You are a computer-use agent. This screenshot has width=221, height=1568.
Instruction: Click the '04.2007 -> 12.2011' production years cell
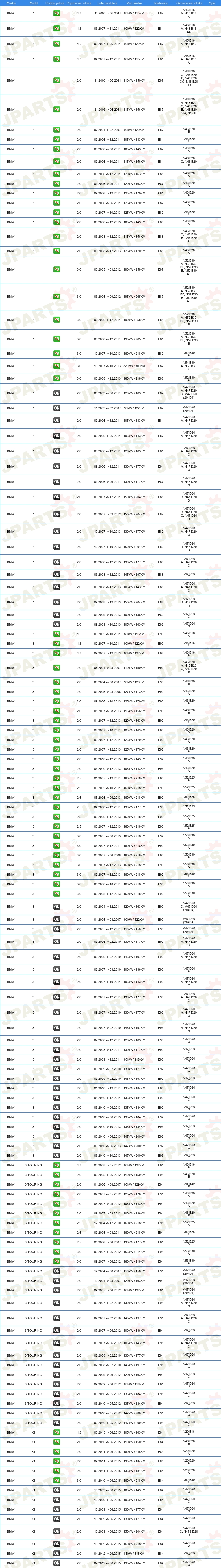click(107, 59)
